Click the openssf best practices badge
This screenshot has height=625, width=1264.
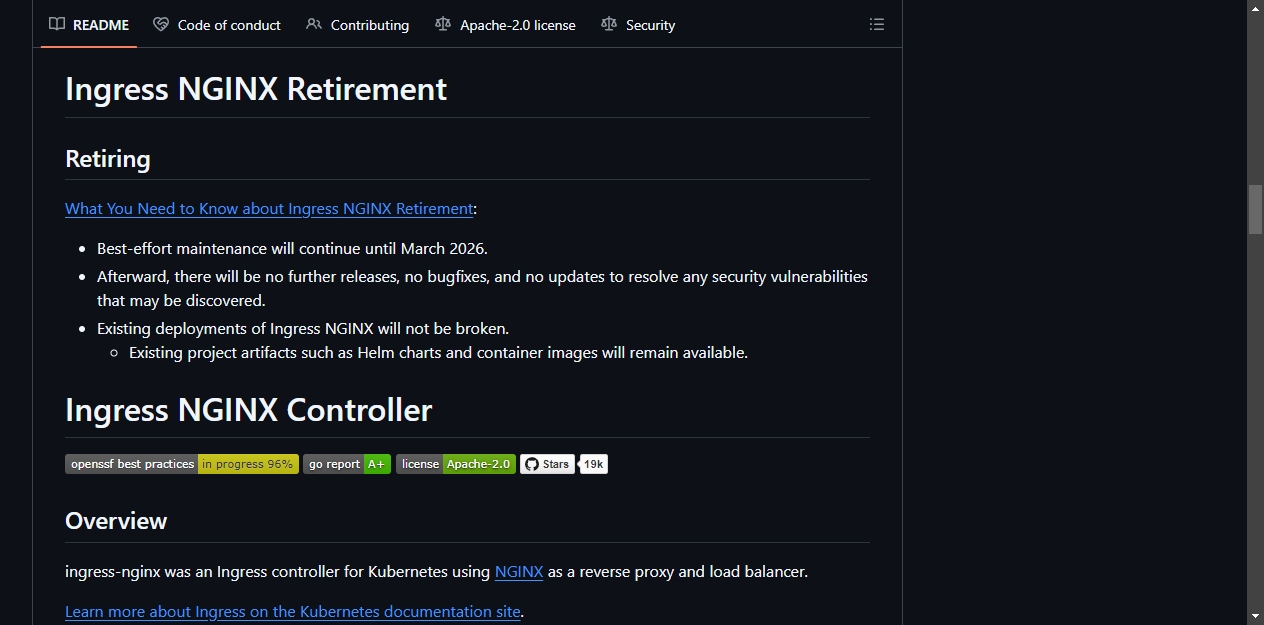(x=182, y=464)
